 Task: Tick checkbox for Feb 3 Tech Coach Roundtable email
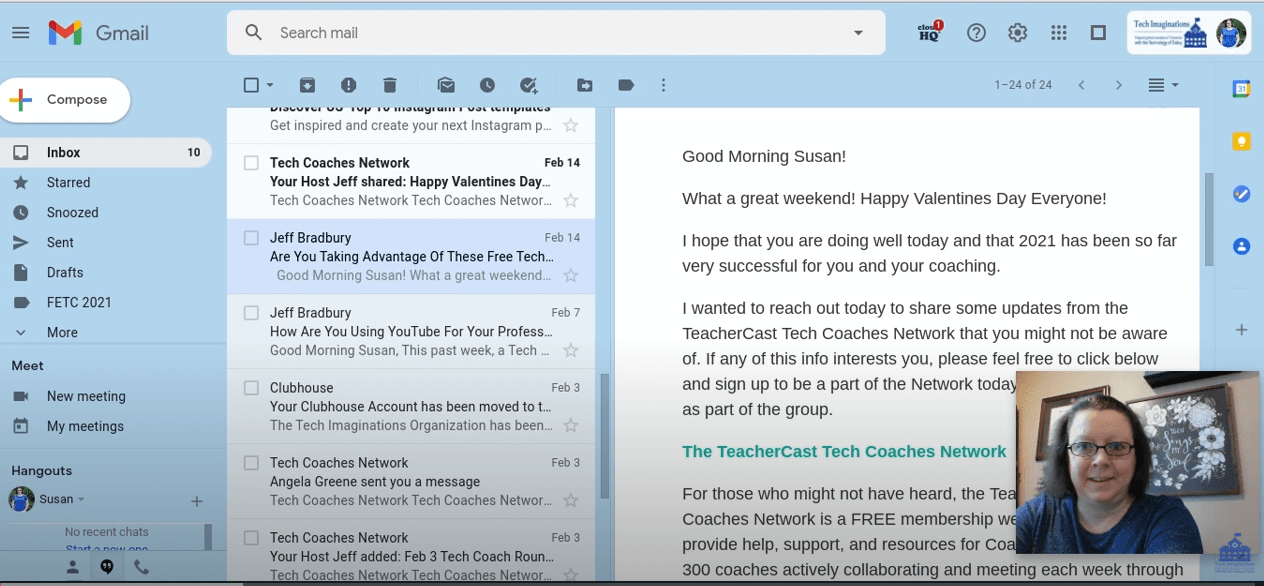(x=251, y=538)
